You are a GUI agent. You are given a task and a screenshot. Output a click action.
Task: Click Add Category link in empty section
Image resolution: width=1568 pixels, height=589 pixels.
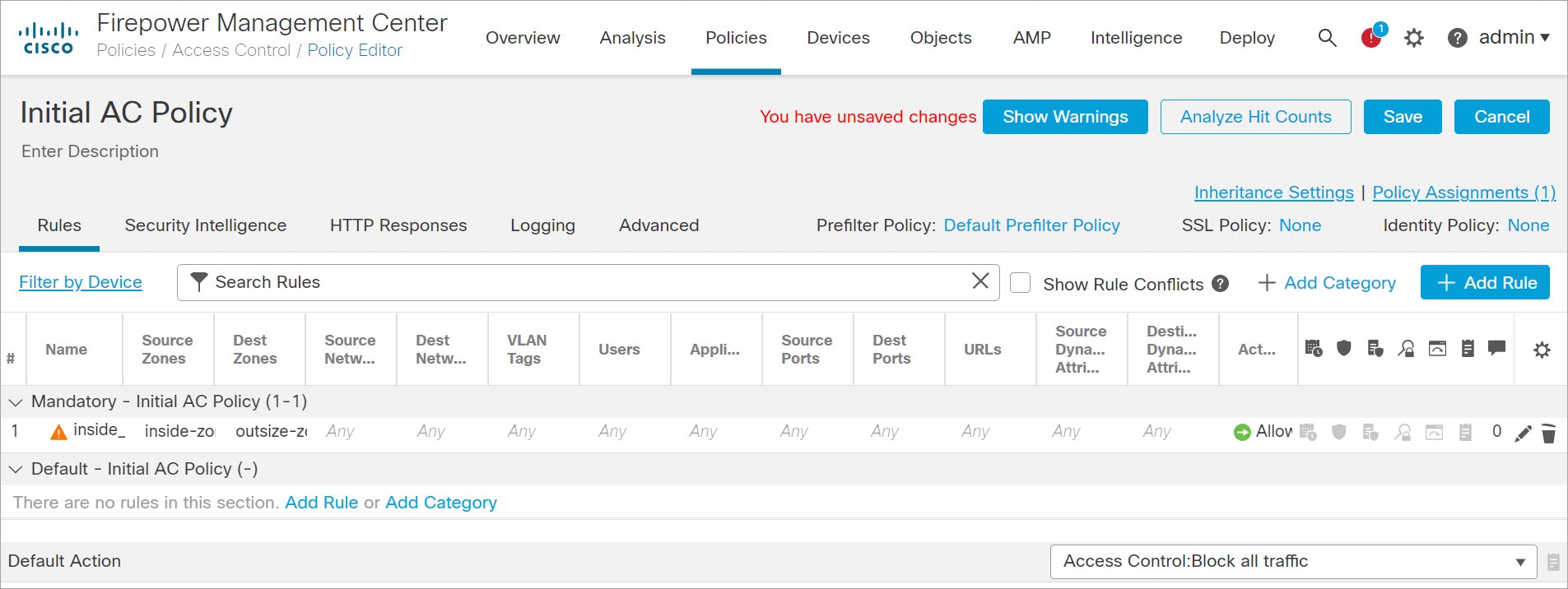tap(441, 503)
